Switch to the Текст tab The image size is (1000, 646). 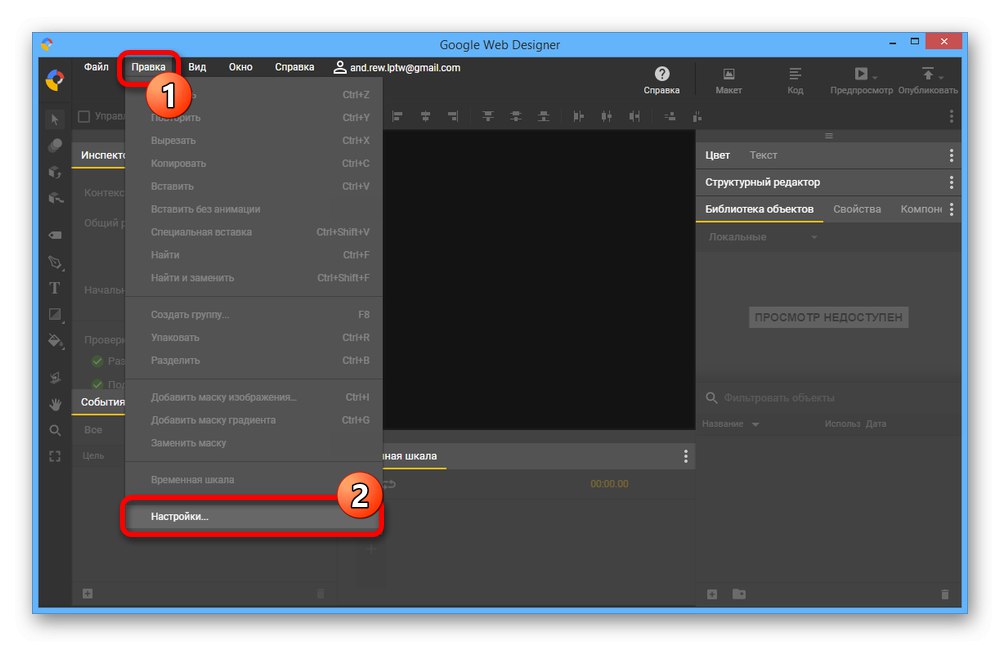click(763, 155)
